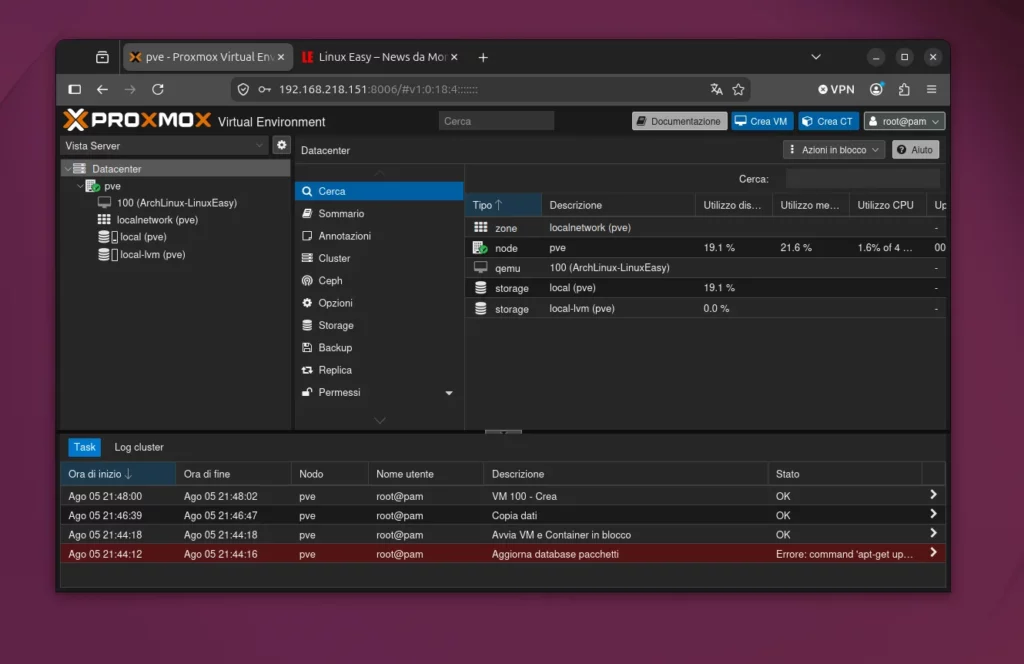Close the Linux Easy tab
Screen dimensions: 1024x664
pyautogui.click(x=455, y=57)
